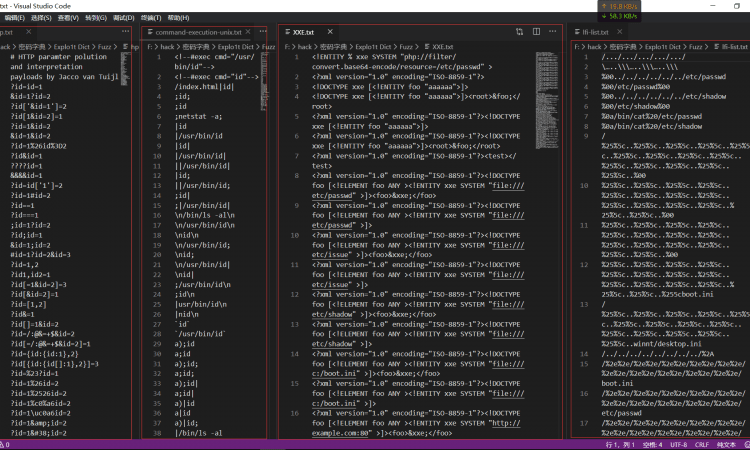Click the file icon on XXE.txt tab

tap(287, 32)
